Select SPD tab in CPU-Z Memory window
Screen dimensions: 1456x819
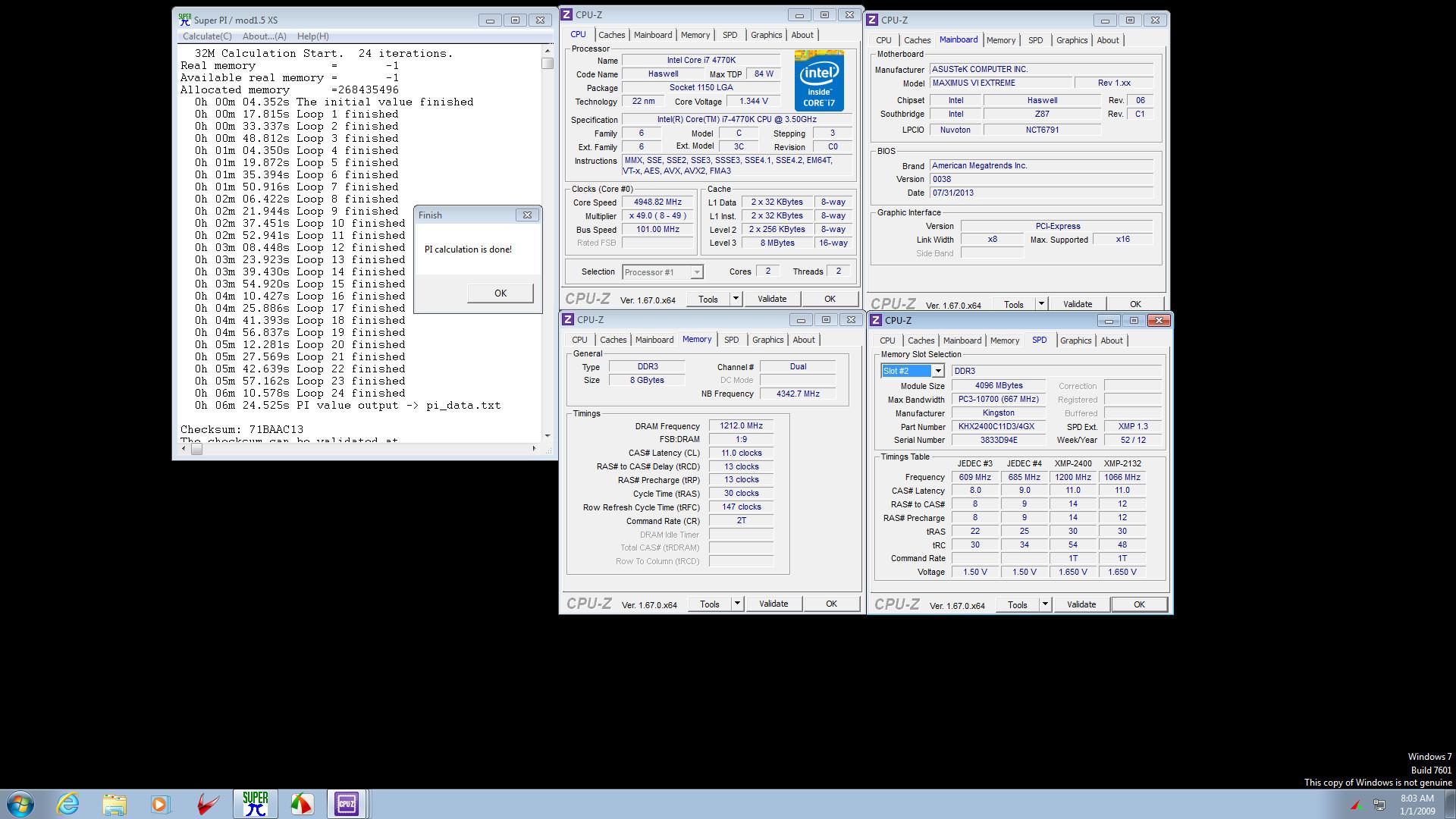click(731, 340)
